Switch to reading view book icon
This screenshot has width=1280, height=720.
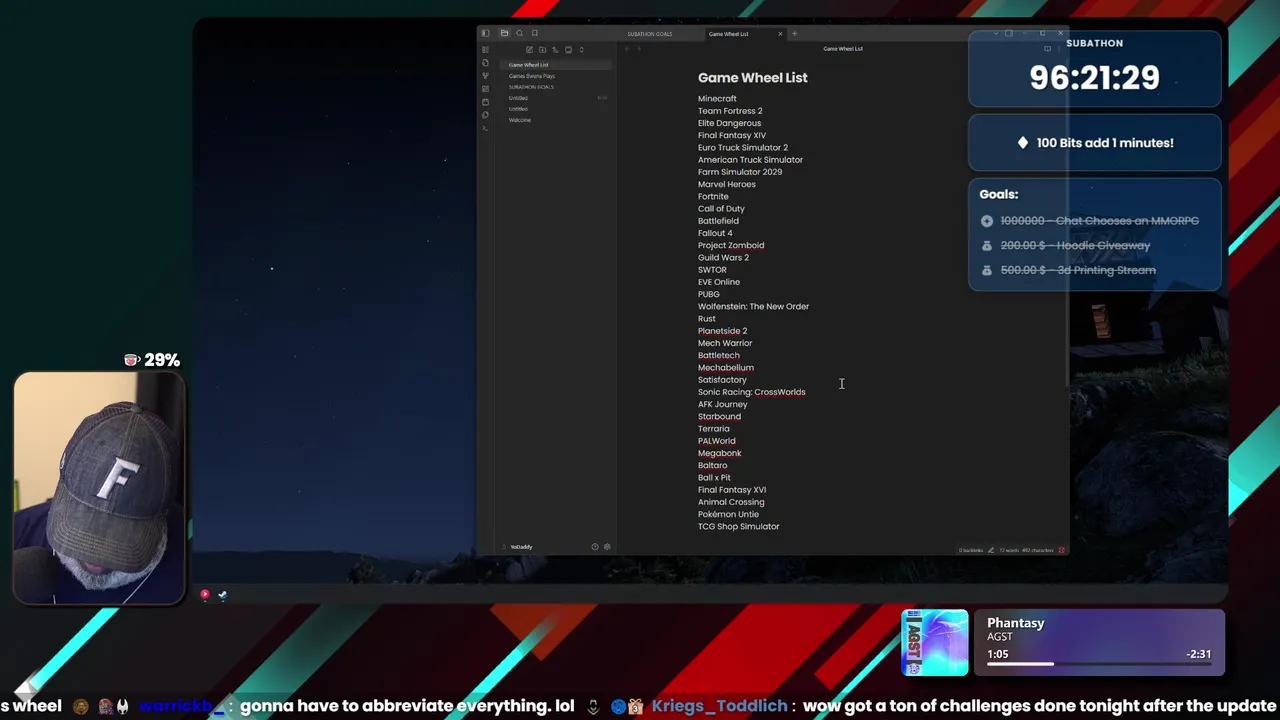point(1047,49)
